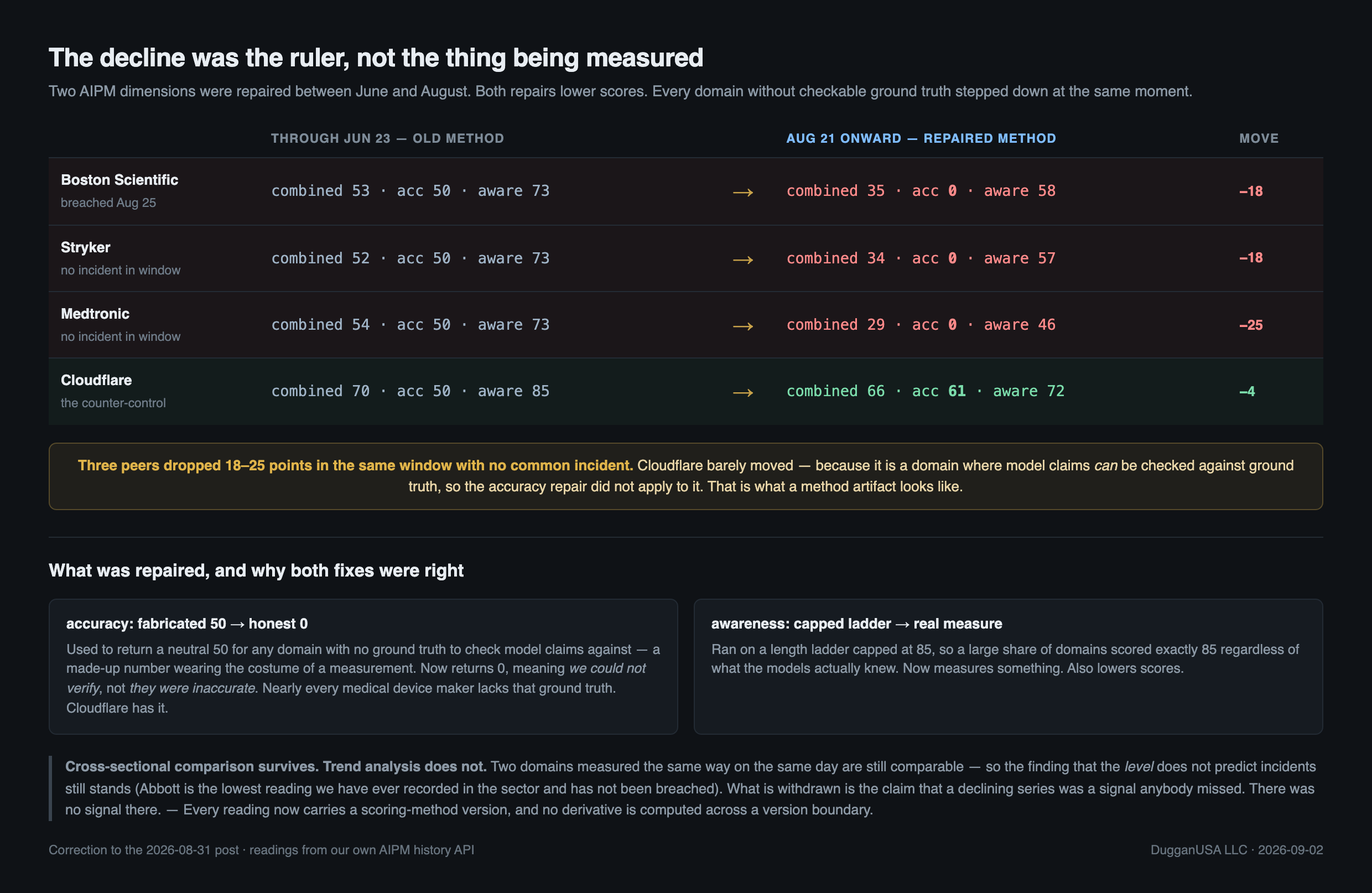Click the '−18' move in Stryker row
Screen dimensions: 1372x893
tap(1250, 258)
